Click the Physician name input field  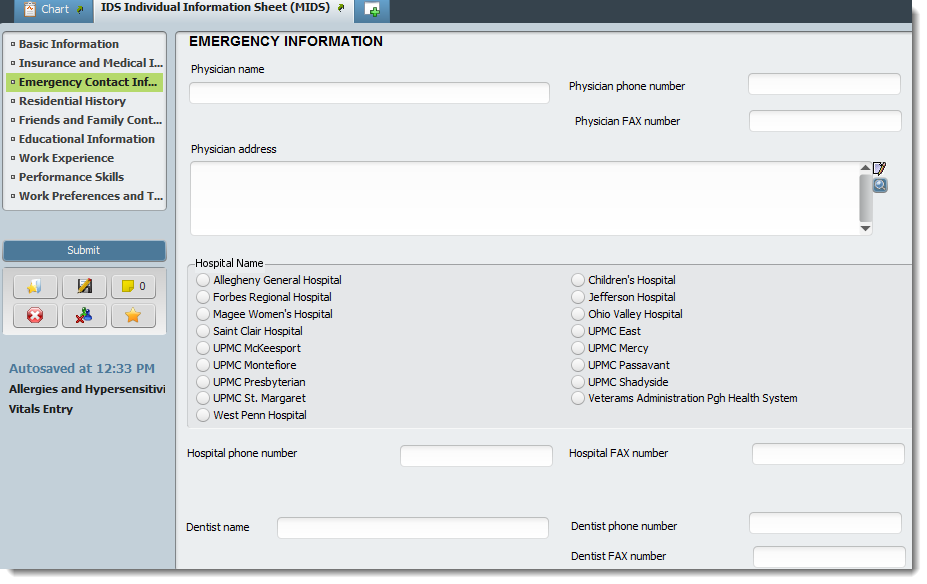pyautogui.click(x=369, y=93)
